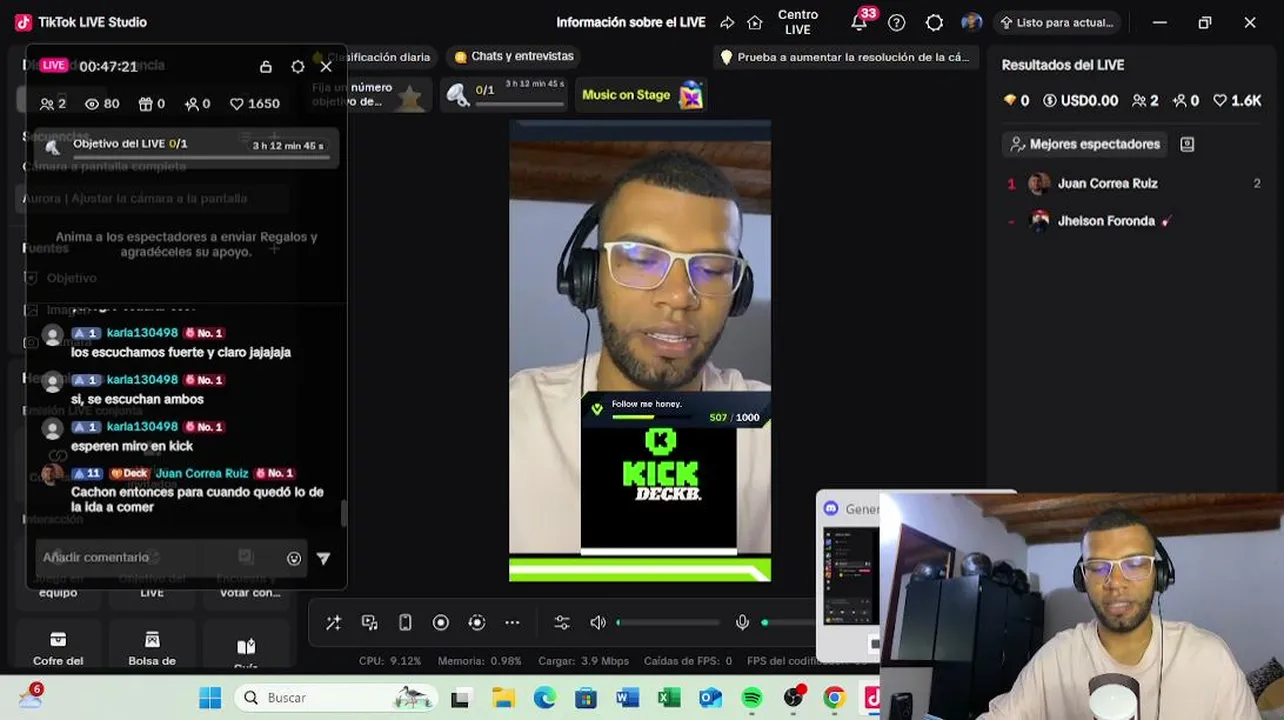Open Chats y entrevistas tab

(514, 57)
